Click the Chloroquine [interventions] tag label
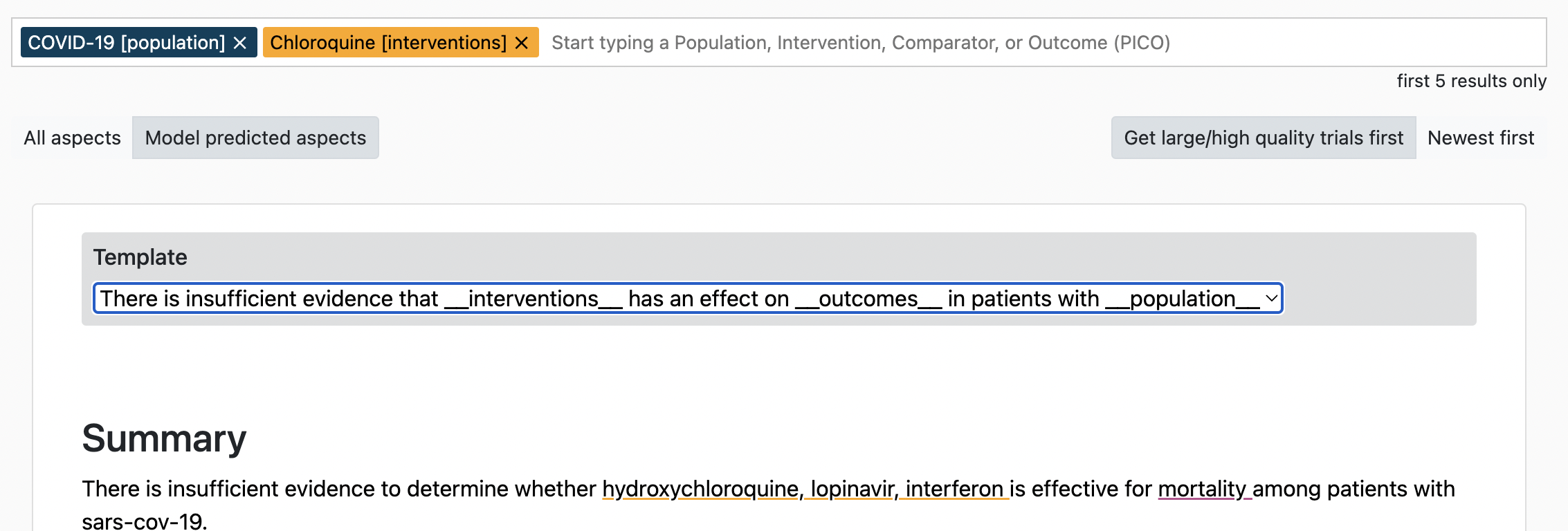Image resolution: width=1568 pixels, height=531 pixels. tap(388, 43)
